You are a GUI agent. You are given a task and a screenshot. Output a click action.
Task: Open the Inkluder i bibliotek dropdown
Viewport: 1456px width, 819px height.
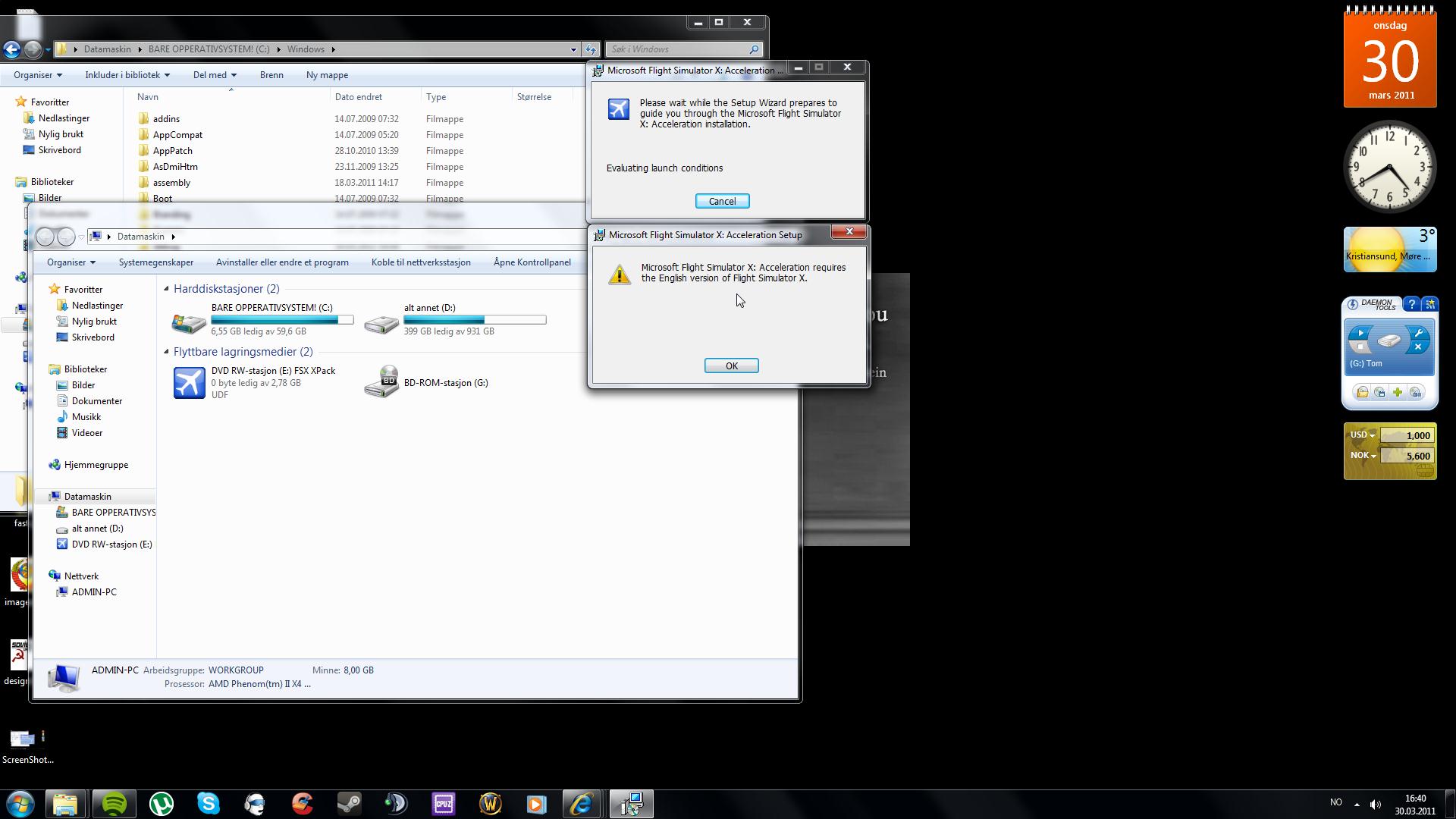click(127, 75)
